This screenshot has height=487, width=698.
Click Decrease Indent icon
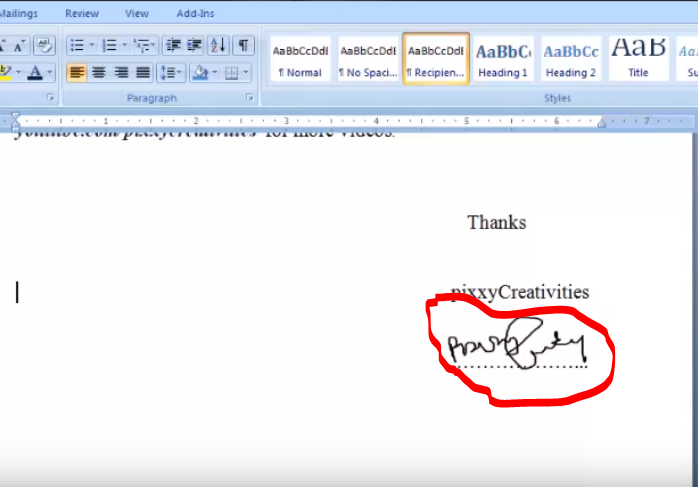(x=173, y=45)
